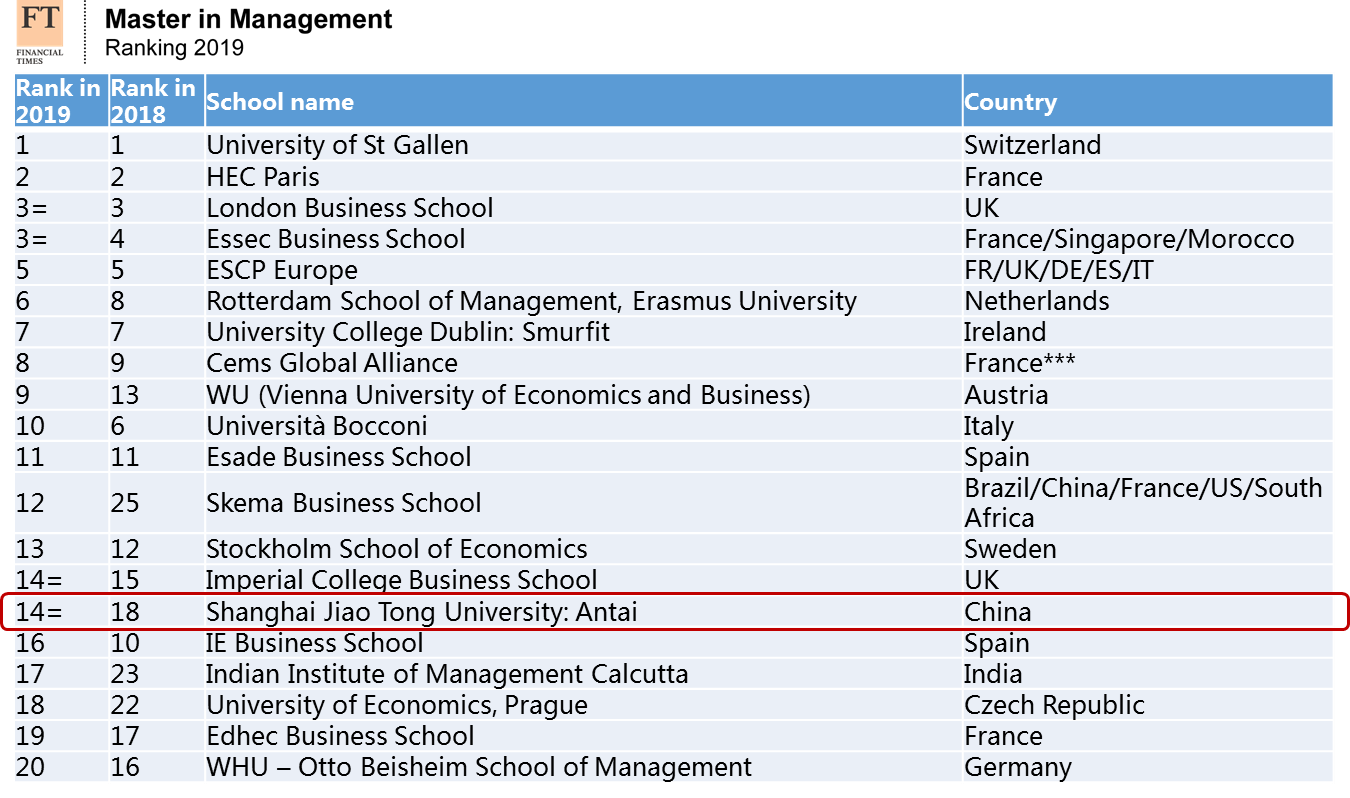Click London Business School entry
The width and height of the screenshot is (1350, 798).
(350, 208)
